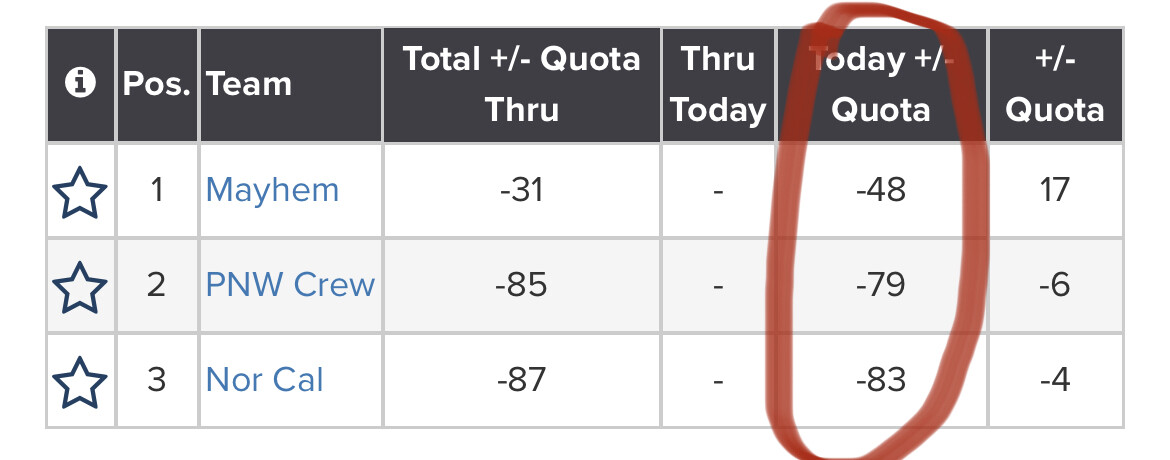The image size is (1170, 460).
Task: Click the -79 value in PNW Crew's row
Action: click(881, 285)
